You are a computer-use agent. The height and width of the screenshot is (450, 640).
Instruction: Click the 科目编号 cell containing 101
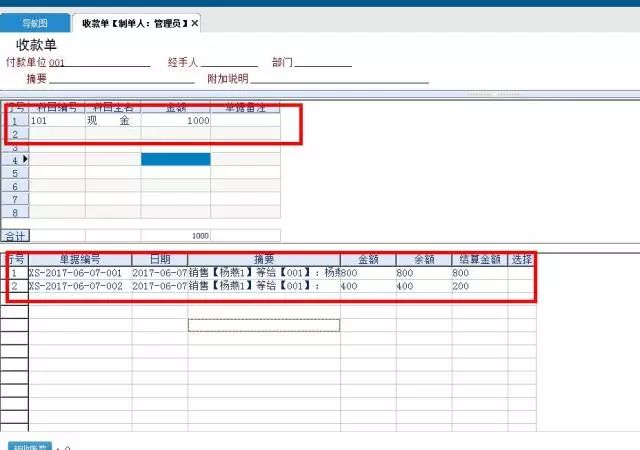click(x=56, y=120)
